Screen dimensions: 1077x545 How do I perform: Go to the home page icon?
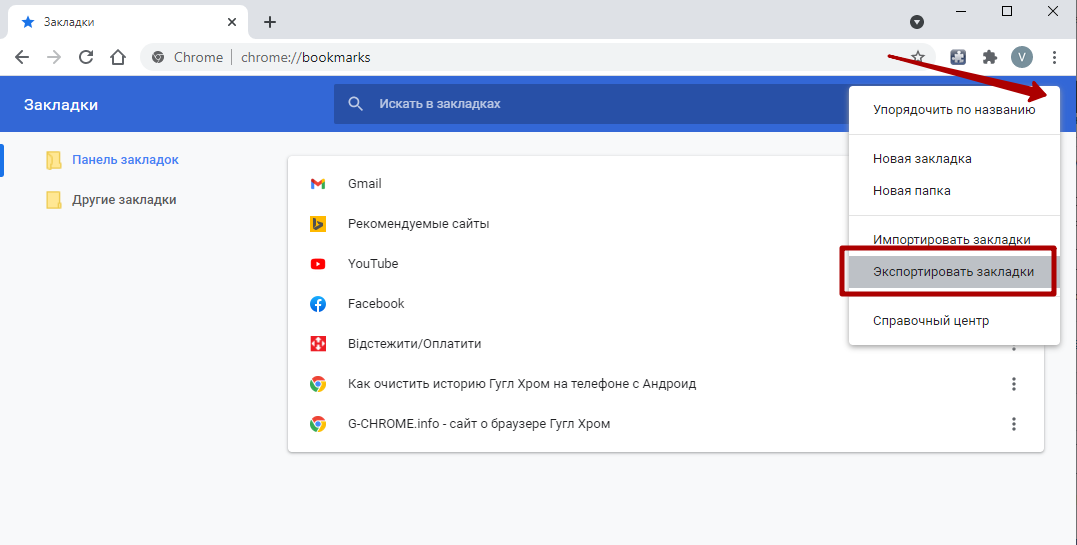[118, 57]
